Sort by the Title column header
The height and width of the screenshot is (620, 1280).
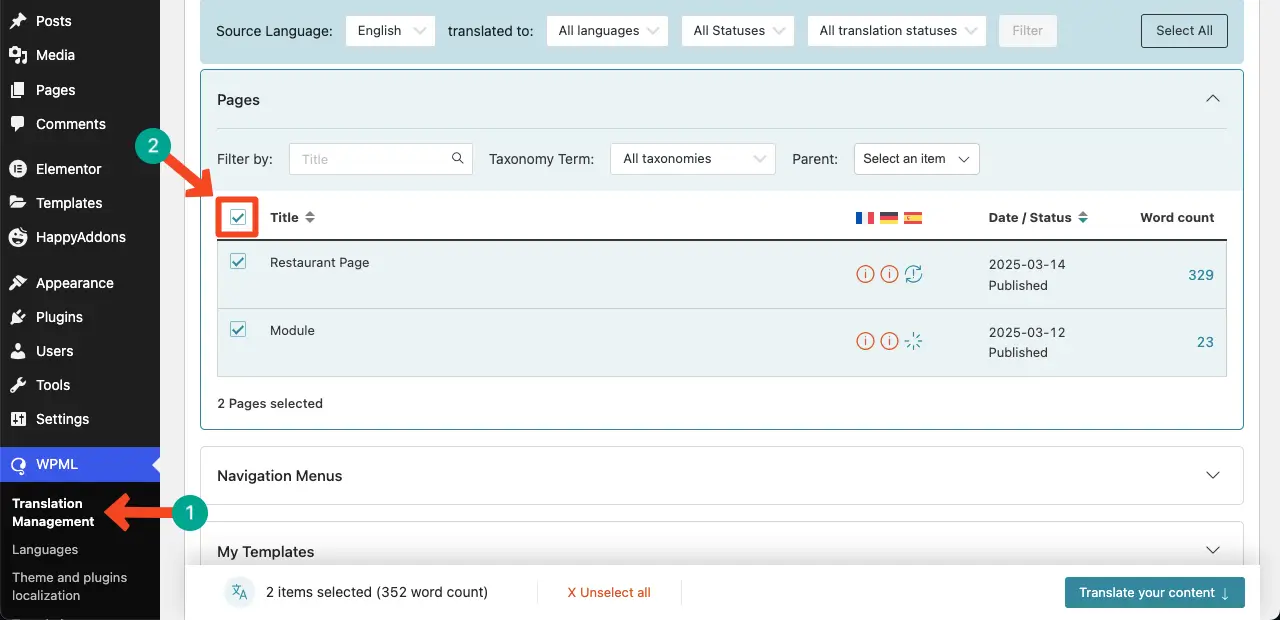click(292, 217)
